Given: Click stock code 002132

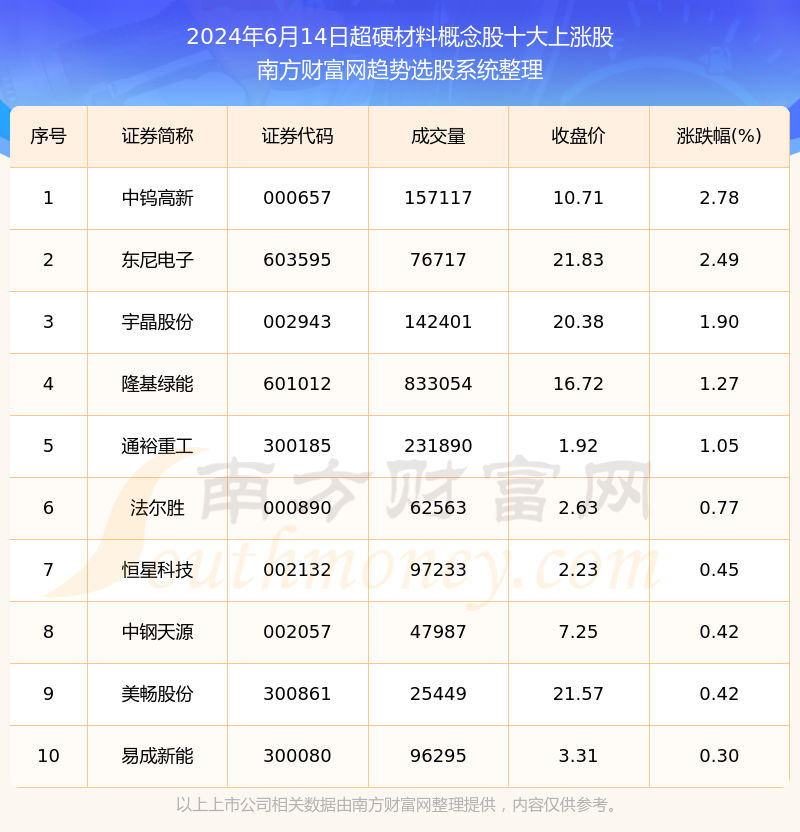Looking at the screenshot, I should 297,570.
